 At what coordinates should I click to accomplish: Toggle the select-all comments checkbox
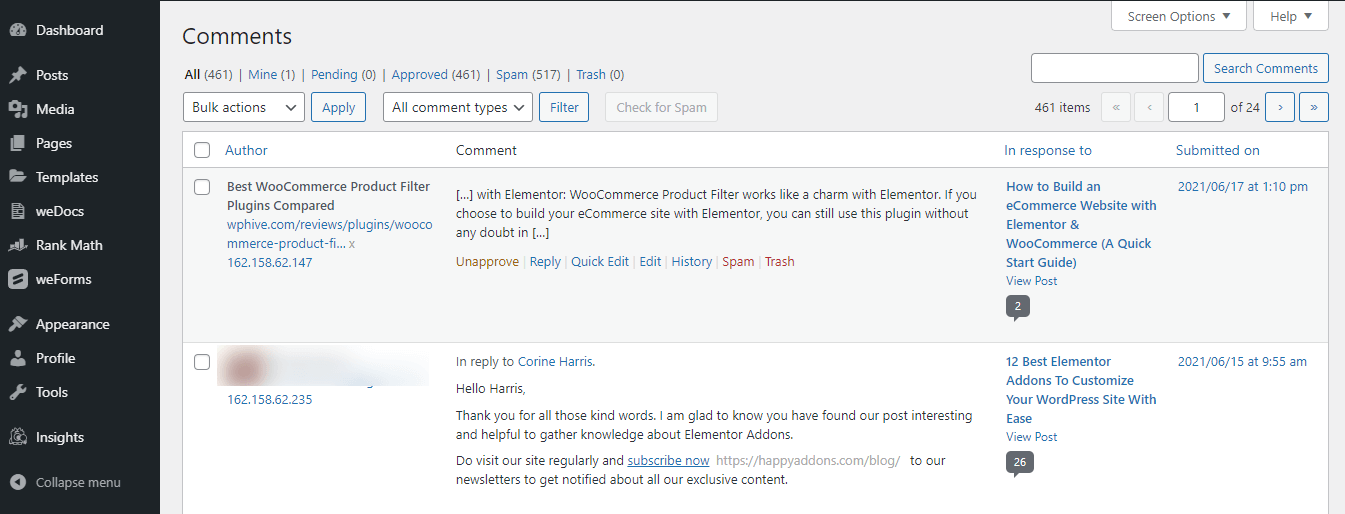coord(202,150)
